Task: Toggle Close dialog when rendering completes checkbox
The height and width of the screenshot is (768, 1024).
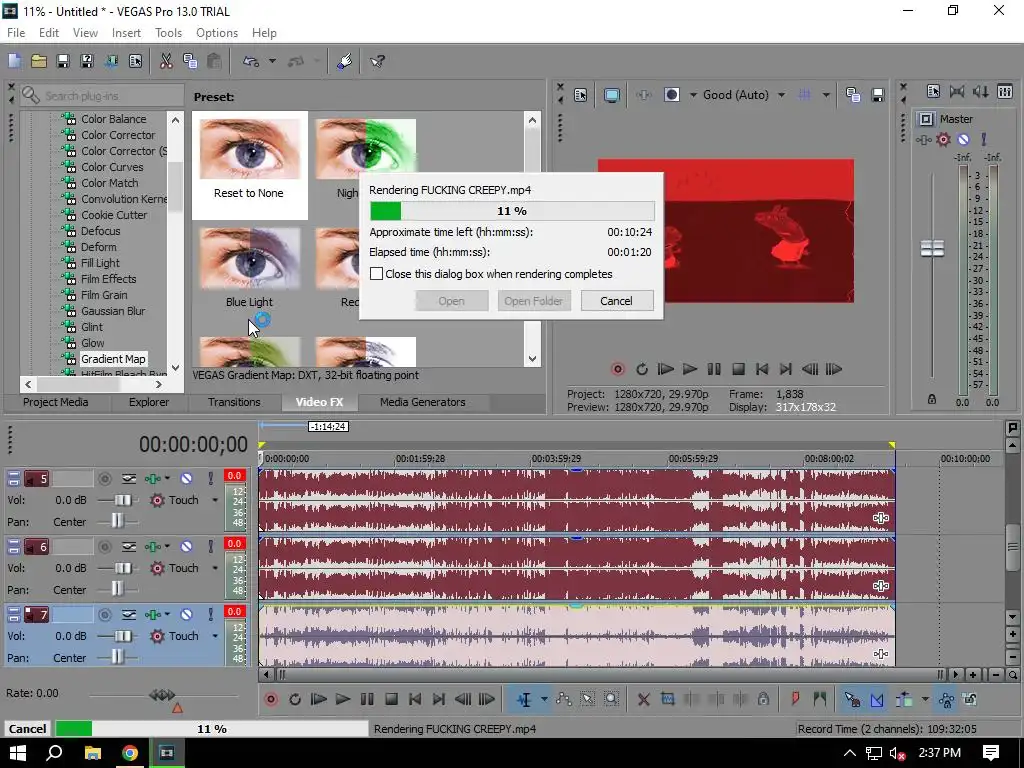Action: tap(376, 274)
